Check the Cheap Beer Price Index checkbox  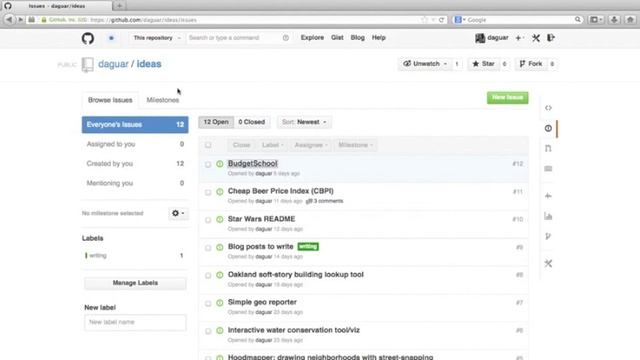[x=208, y=192]
